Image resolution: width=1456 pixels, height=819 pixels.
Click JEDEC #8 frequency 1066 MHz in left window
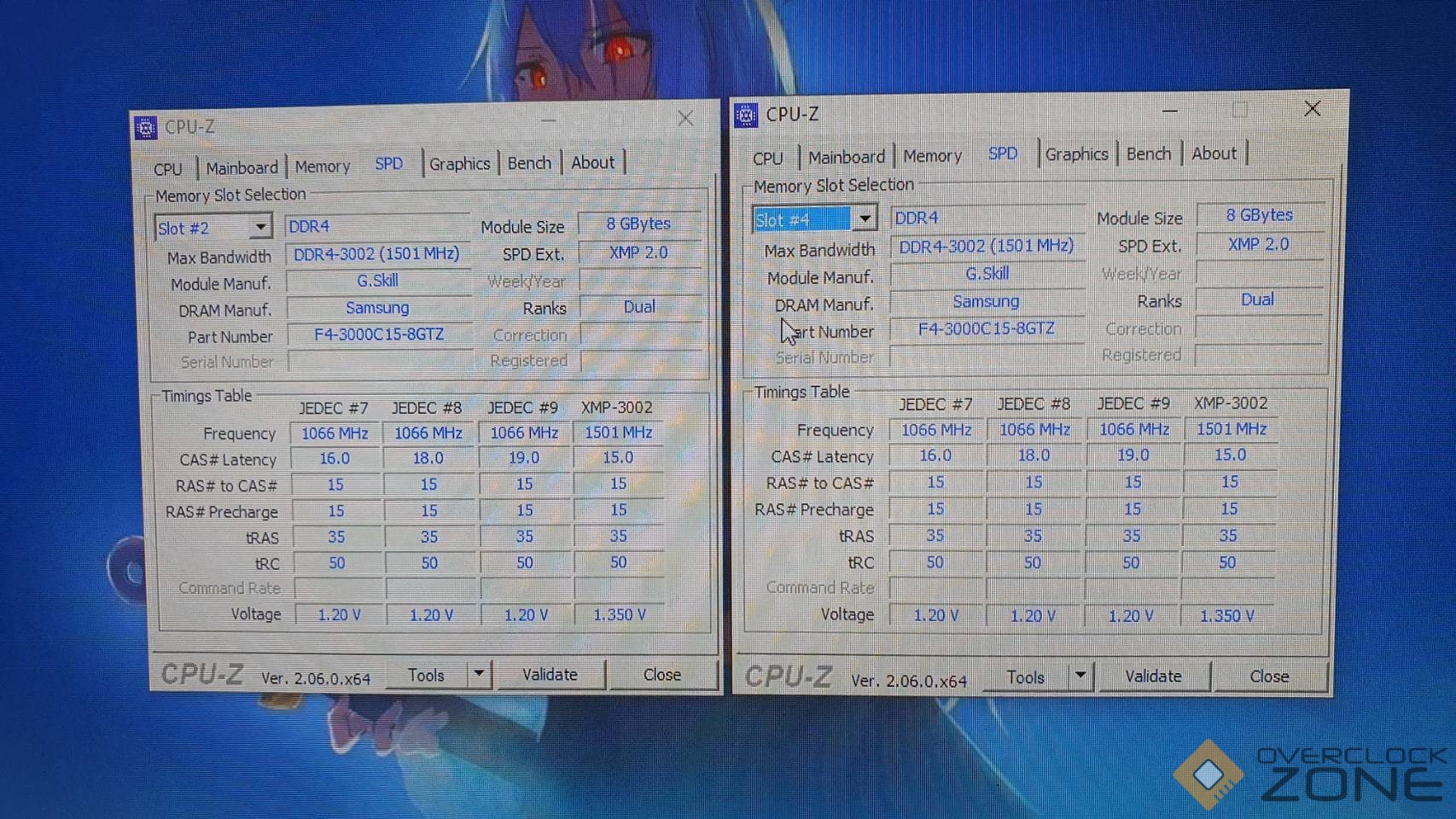[x=428, y=433]
